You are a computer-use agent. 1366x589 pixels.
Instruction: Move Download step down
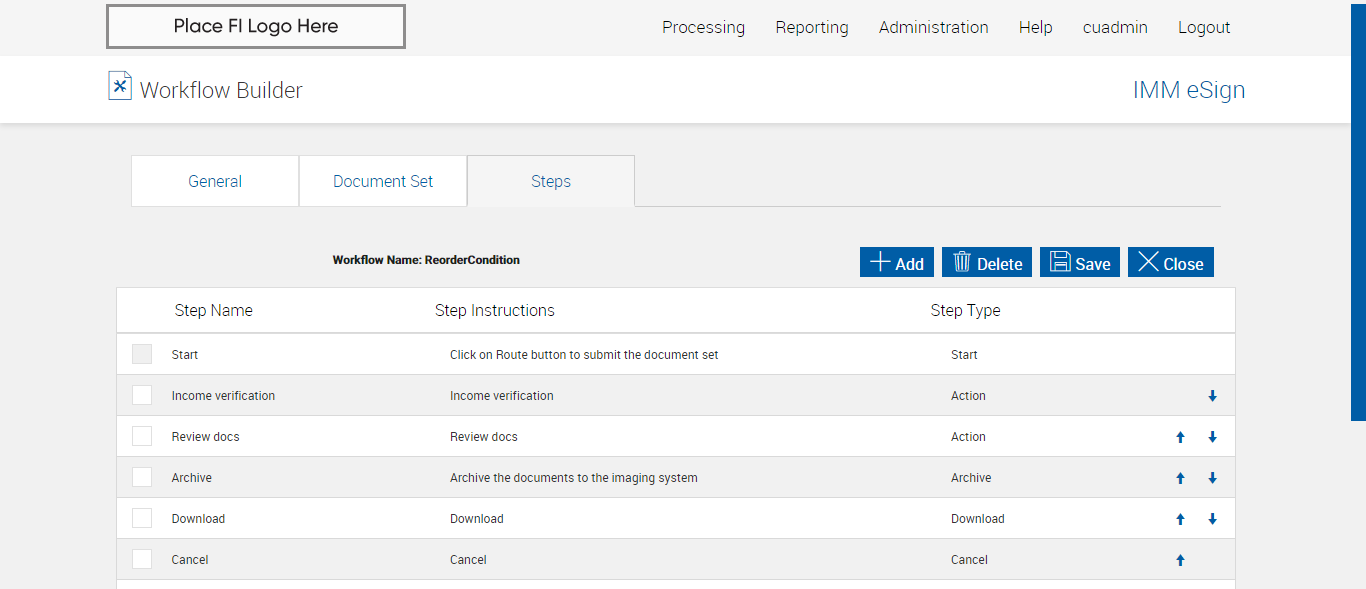coord(1212,519)
